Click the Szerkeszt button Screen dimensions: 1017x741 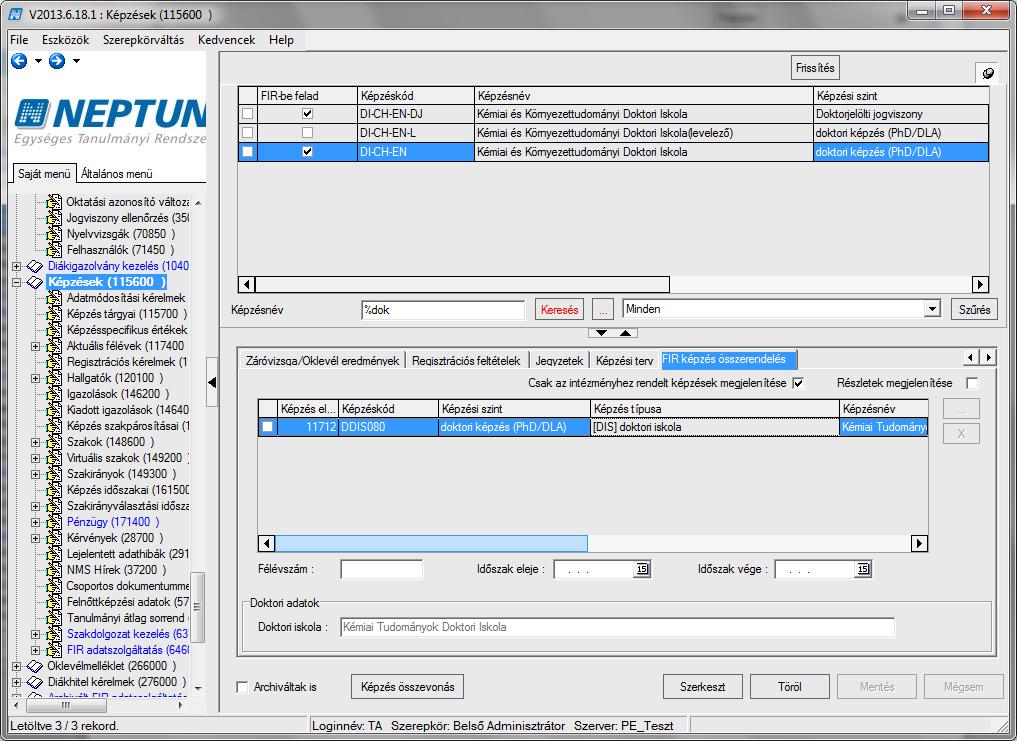click(x=702, y=686)
